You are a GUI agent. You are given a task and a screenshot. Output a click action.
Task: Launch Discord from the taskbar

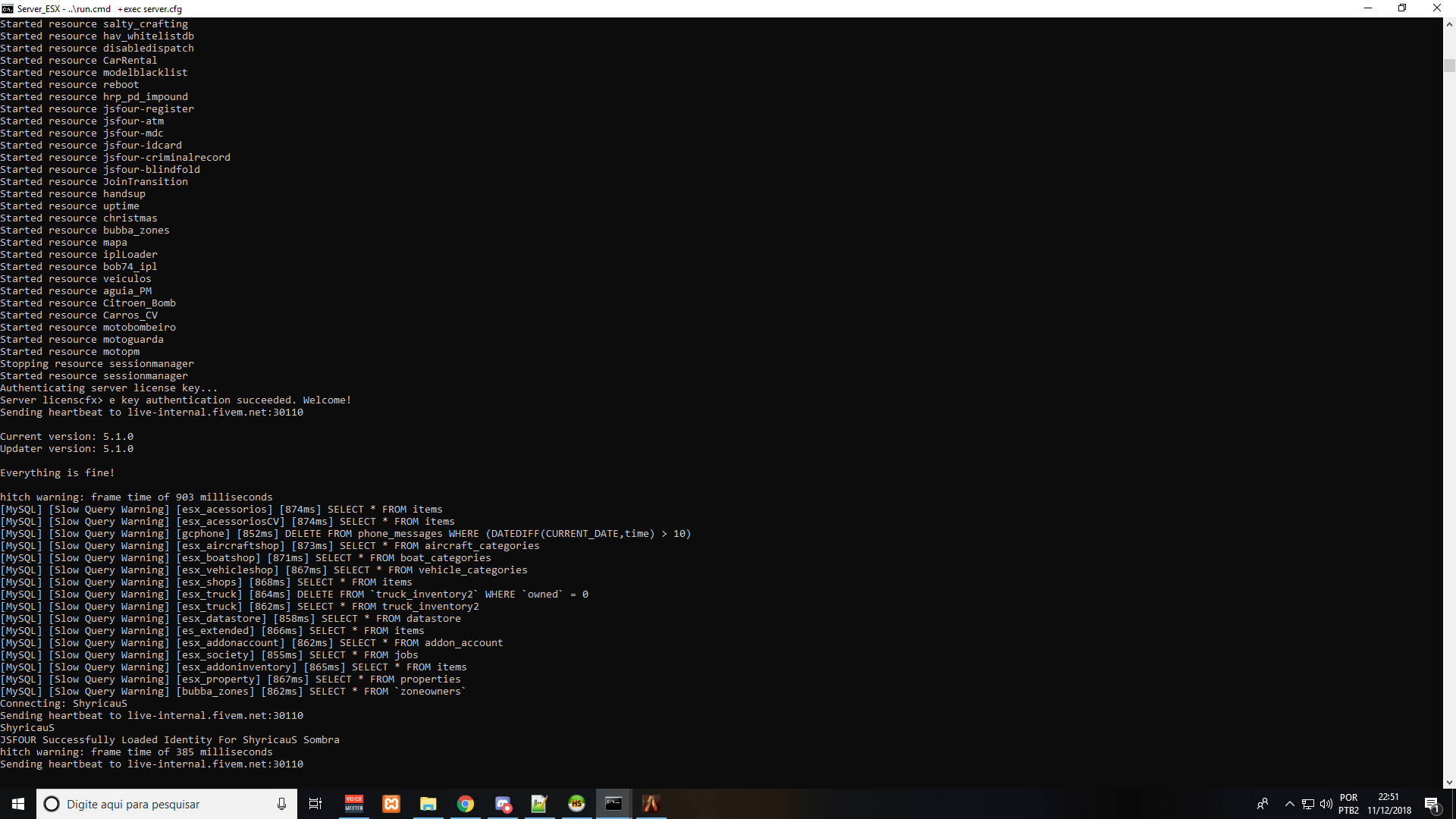coord(503,803)
